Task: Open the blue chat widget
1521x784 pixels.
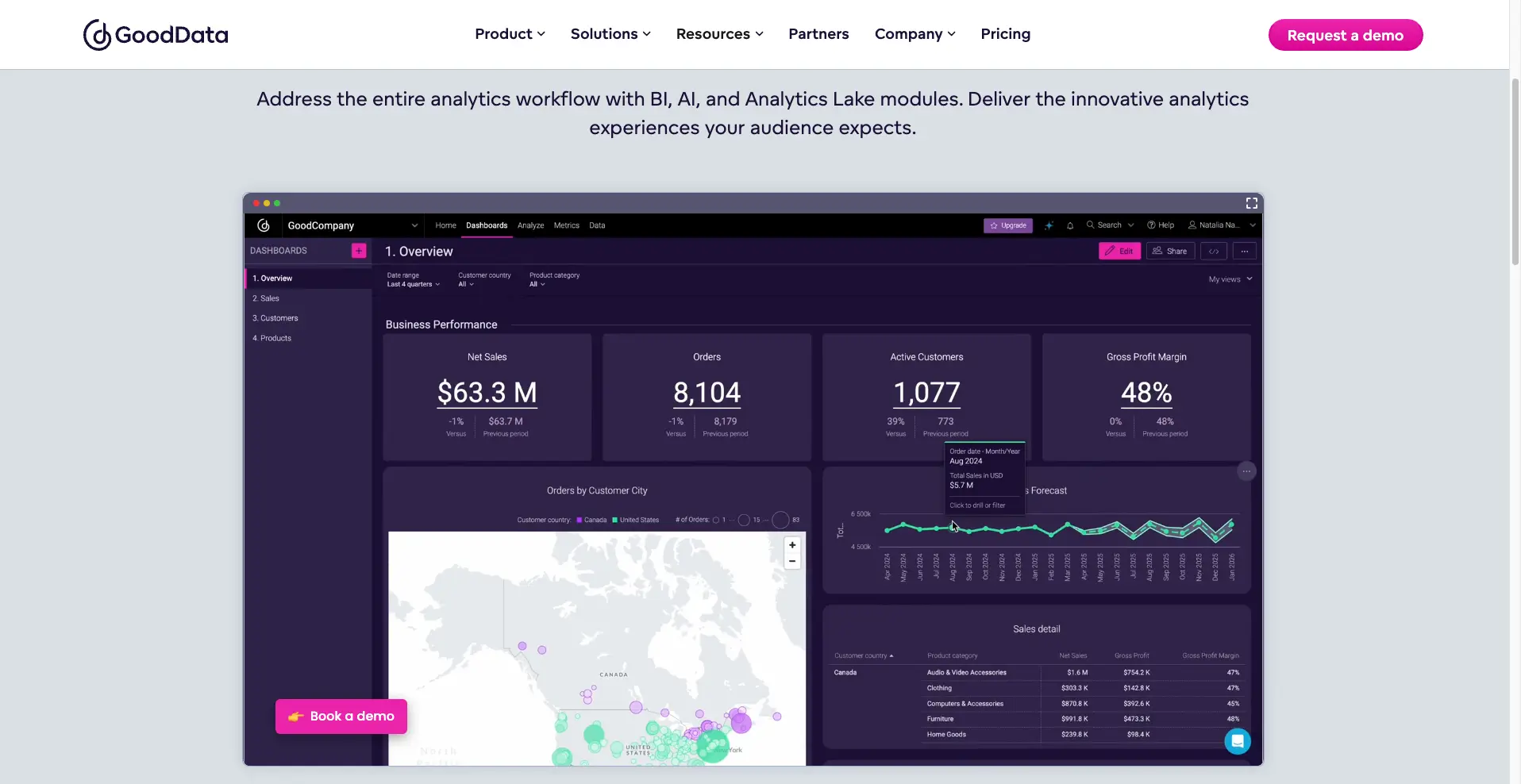Action: pyautogui.click(x=1237, y=741)
